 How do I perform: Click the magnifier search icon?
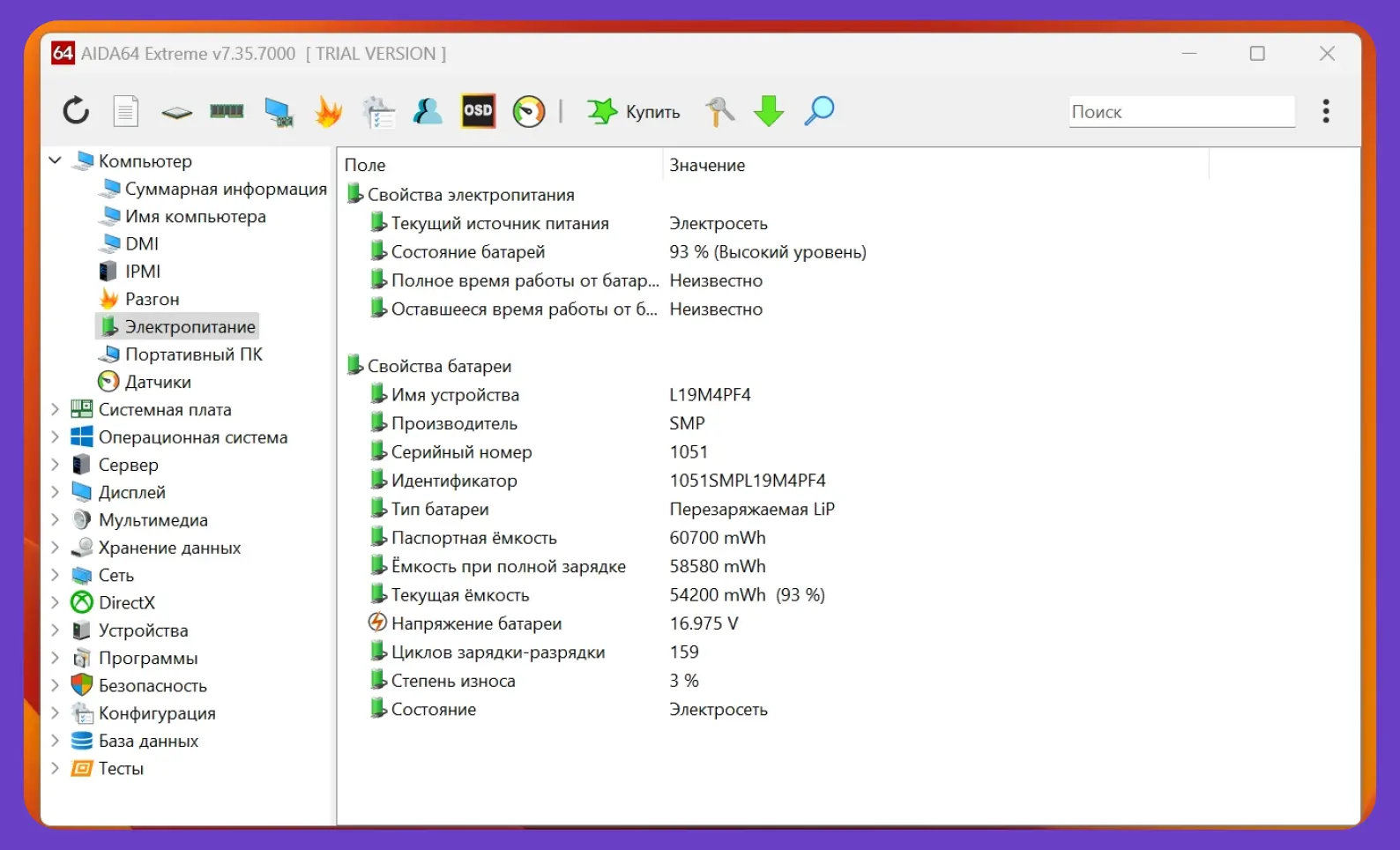tap(819, 111)
